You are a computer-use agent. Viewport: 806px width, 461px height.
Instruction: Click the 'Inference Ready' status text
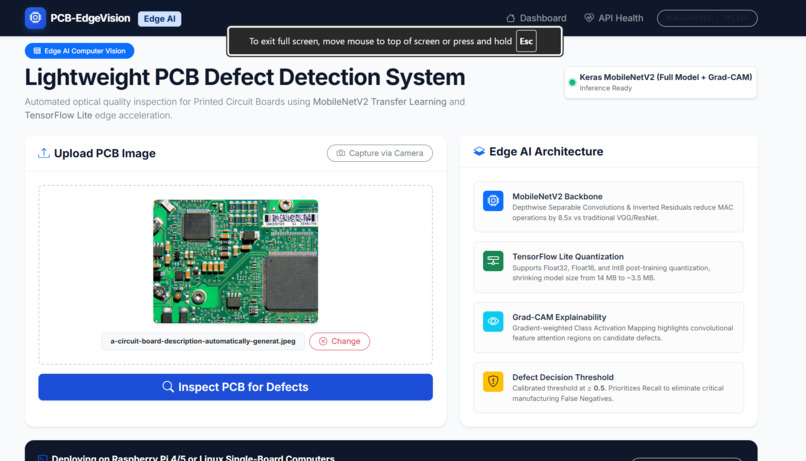606,88
